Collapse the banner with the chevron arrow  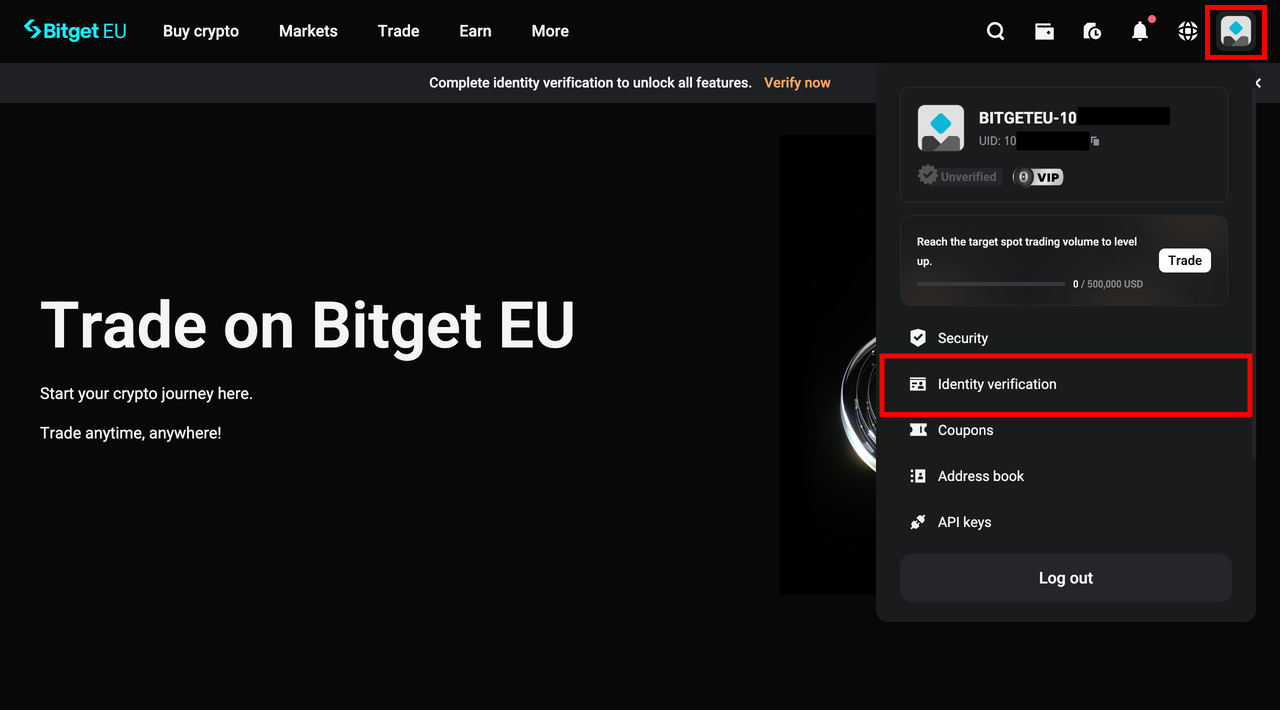tap(1258, 83)
